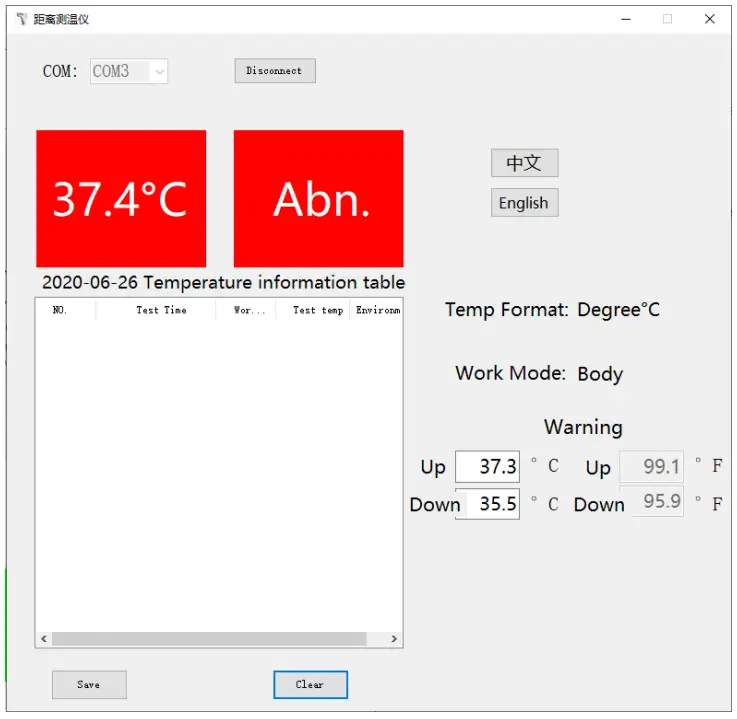Click the red 37.4°C temperature display
Image resolution: width=737 pixels, height=719 pixels.
pyautogui.click(x=121, y=199)
